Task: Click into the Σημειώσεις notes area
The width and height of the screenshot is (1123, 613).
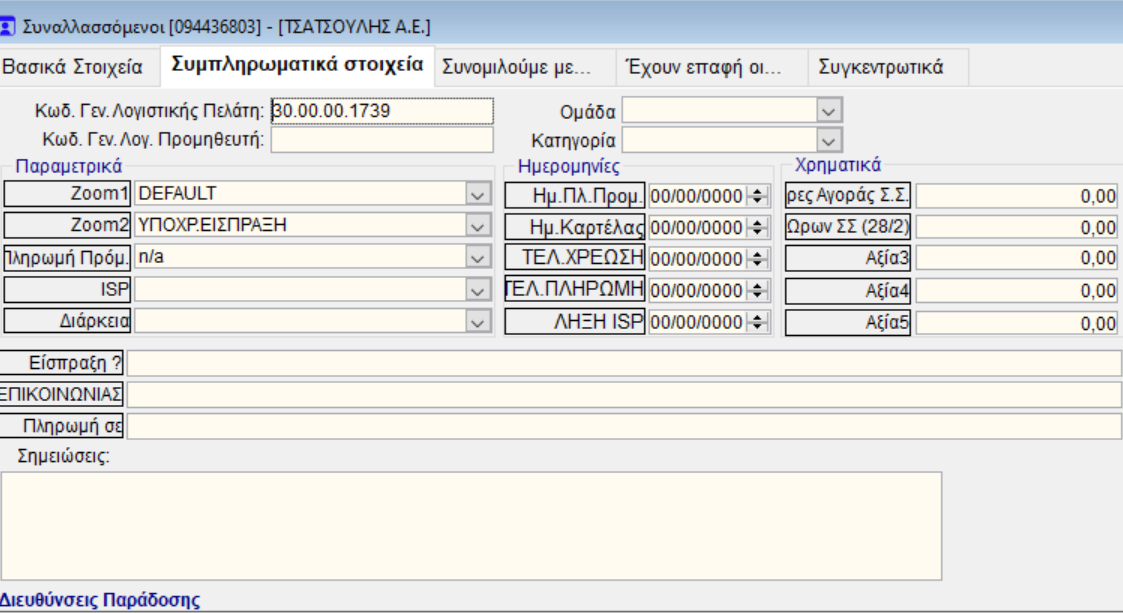Action: click(470, 525)
